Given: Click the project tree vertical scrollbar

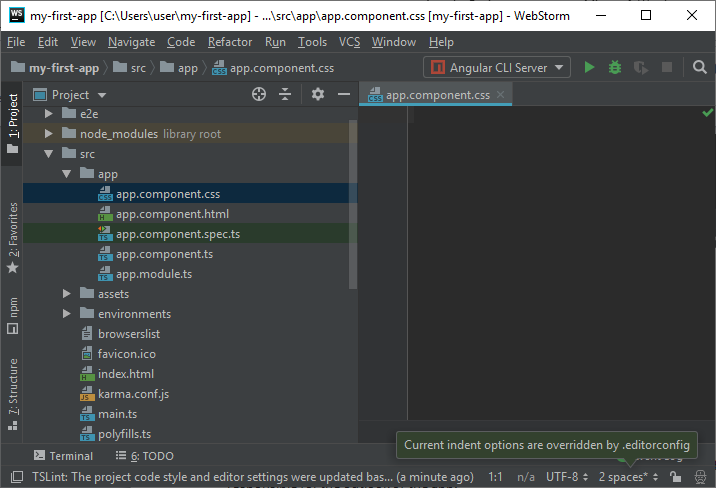Looking at the screenshot, I should [353, 204].
